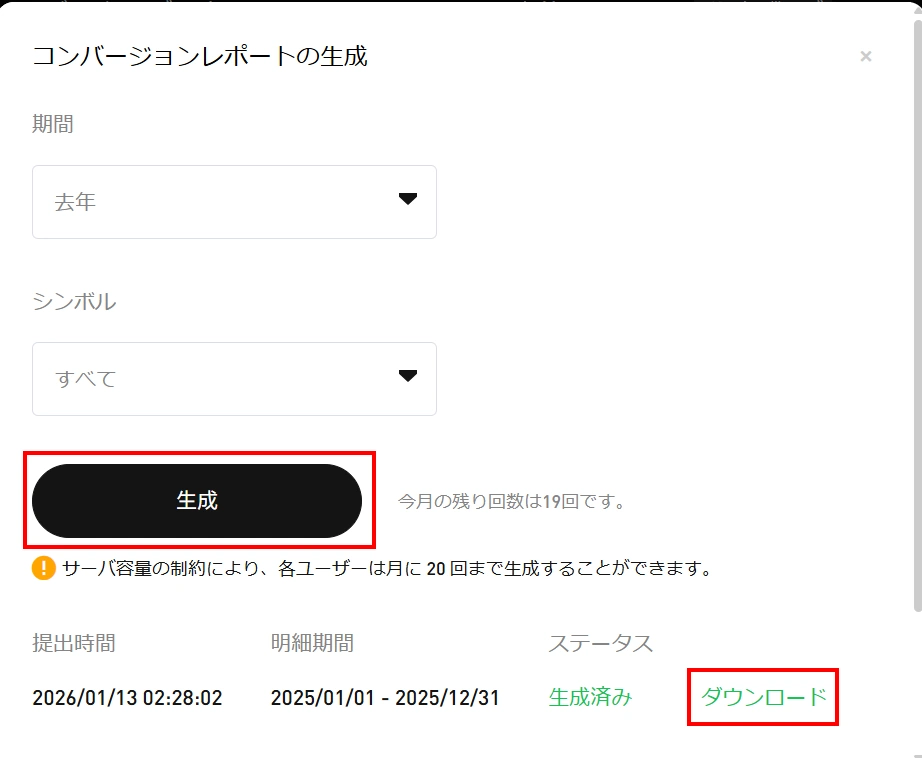Open the 期間 dropdown showing 去年
Image resolution: width=922 pixels, height=758 pixels.
pyautogui.click(x=234, y=202)
